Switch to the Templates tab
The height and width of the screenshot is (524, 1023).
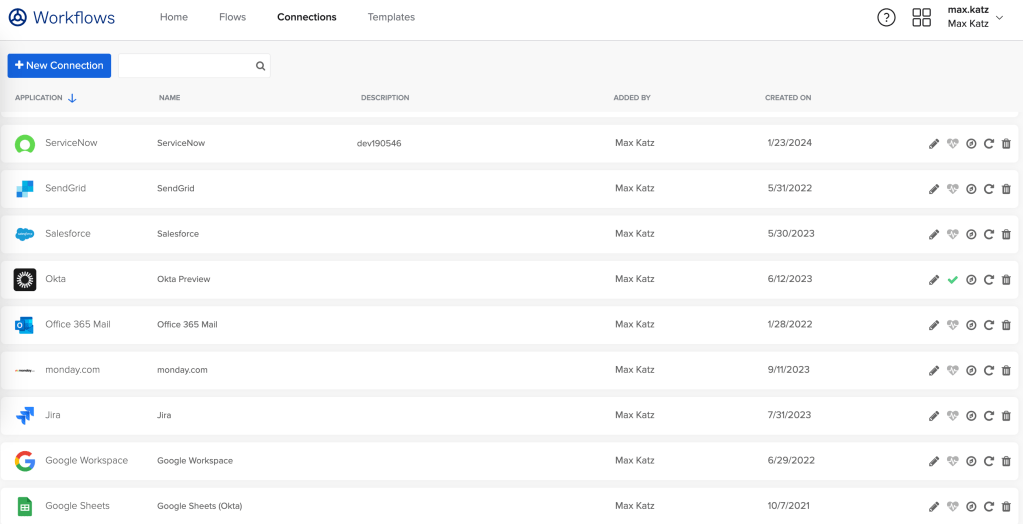[x=391, y=17]
